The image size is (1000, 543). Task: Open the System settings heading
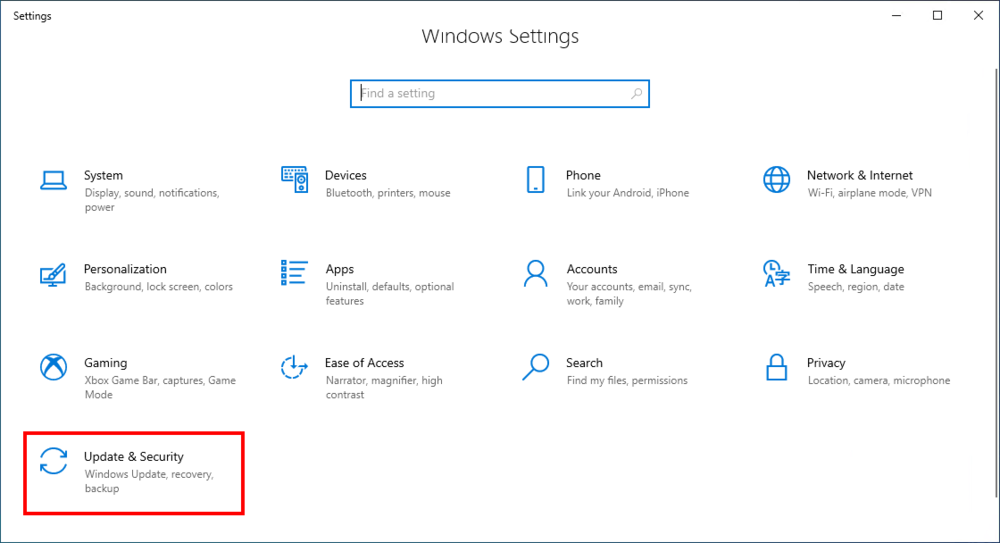point(103,175)
